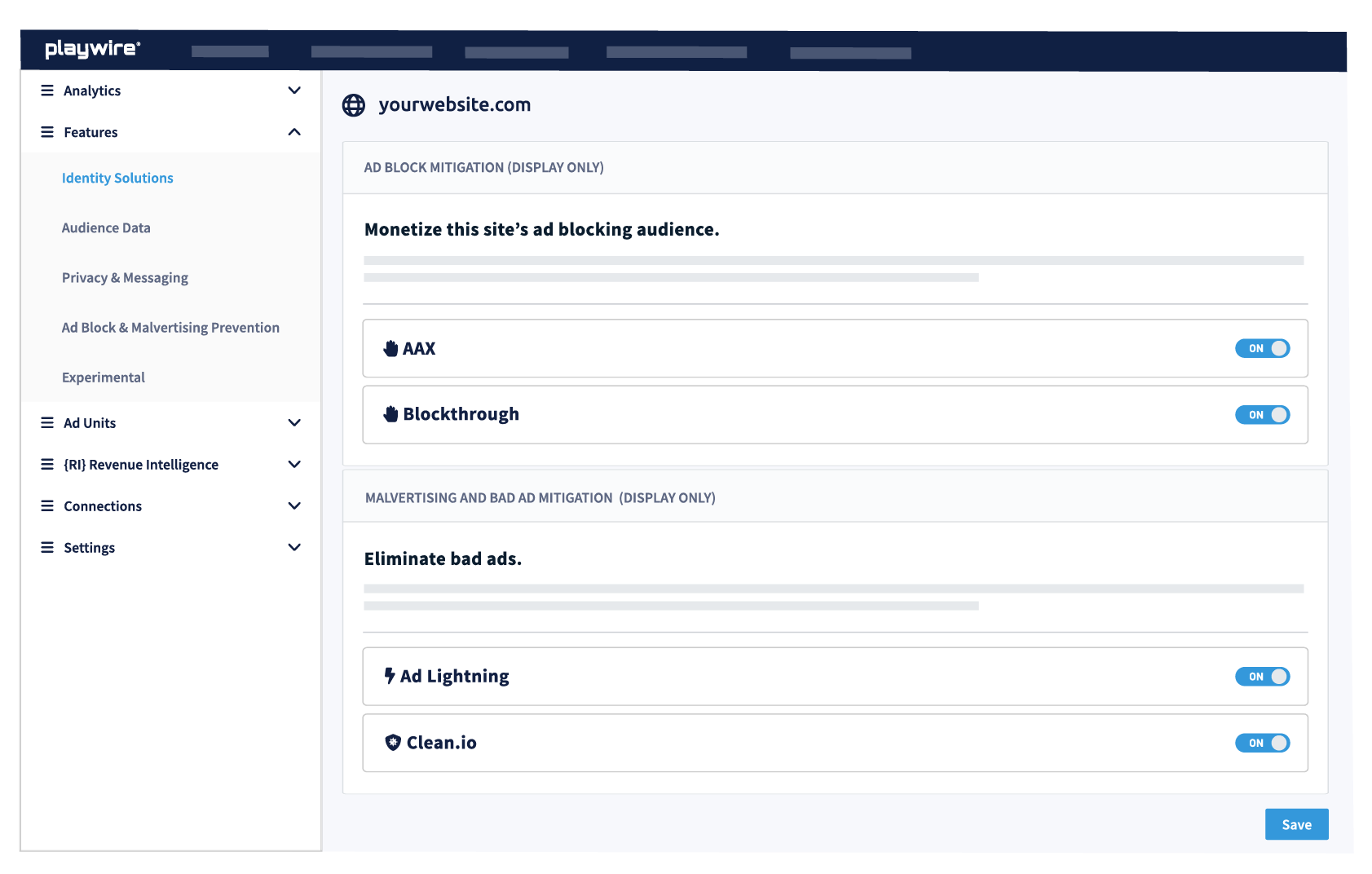Open Identity Solutions in the sidebar
Image resolution: width=1372 pixels, height=874 pixels.
117,178
